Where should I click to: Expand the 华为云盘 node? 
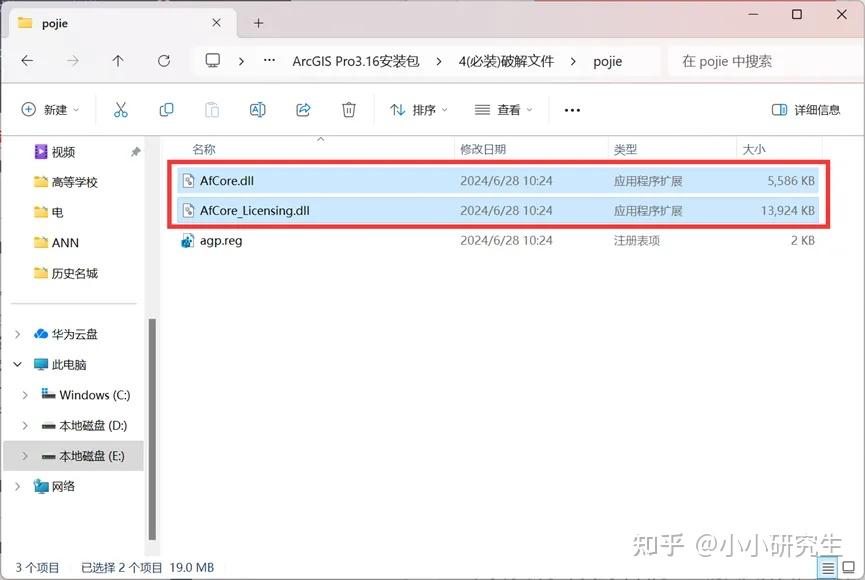[x=18, y=334]
